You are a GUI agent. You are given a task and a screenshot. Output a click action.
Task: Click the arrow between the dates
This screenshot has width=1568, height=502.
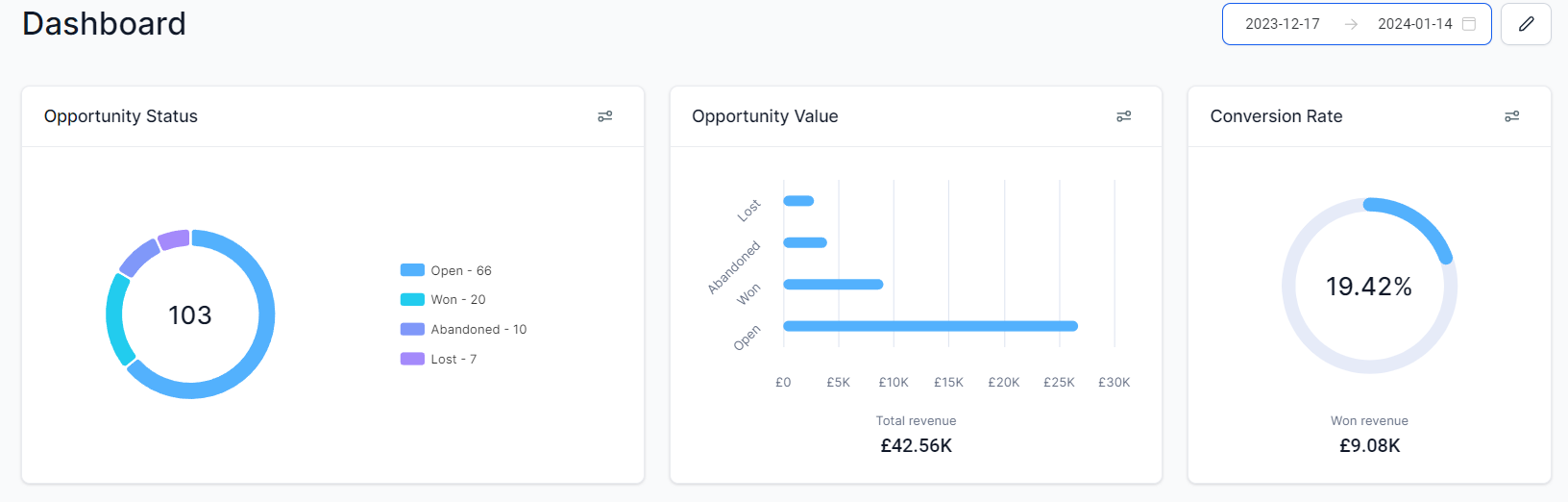click(1351, 24)
